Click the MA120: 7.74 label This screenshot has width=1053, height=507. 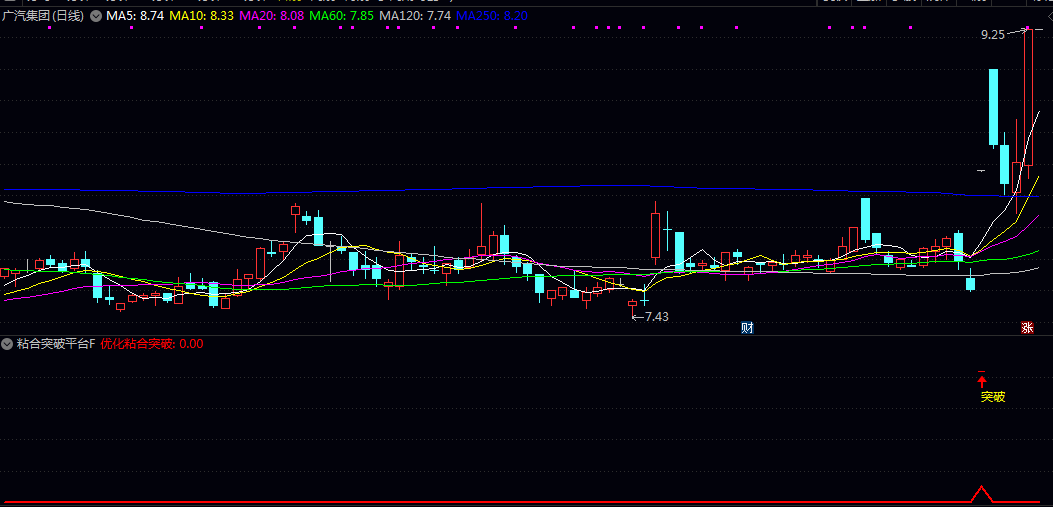click(415, 16)
